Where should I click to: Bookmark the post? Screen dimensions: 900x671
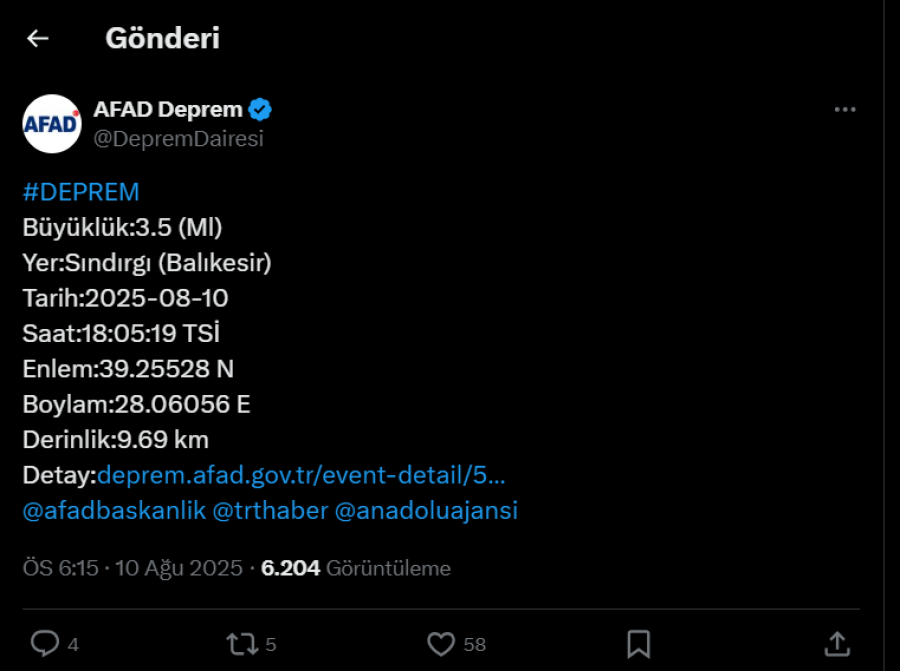(639, 644)
